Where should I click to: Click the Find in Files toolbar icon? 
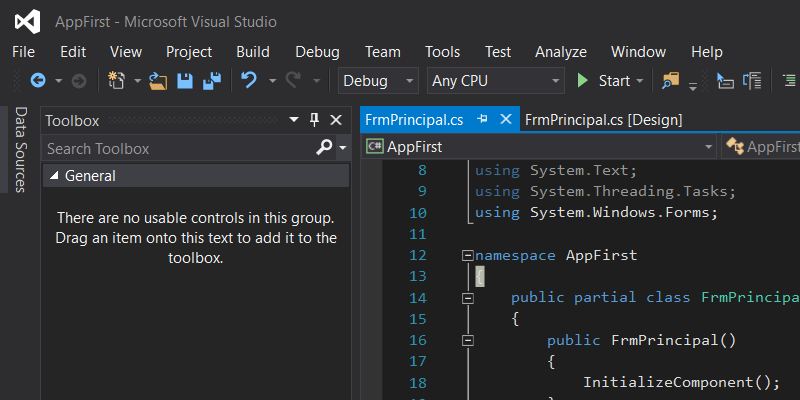click(x=670, y=81)
